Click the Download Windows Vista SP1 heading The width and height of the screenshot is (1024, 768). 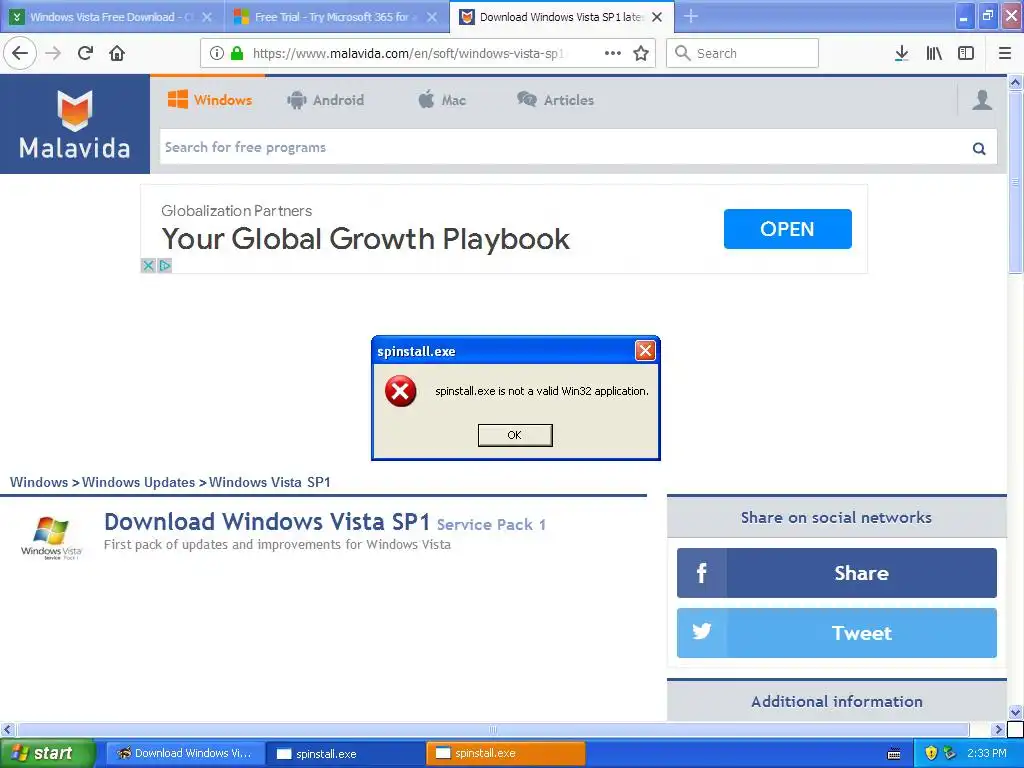[x=267, y=522]
